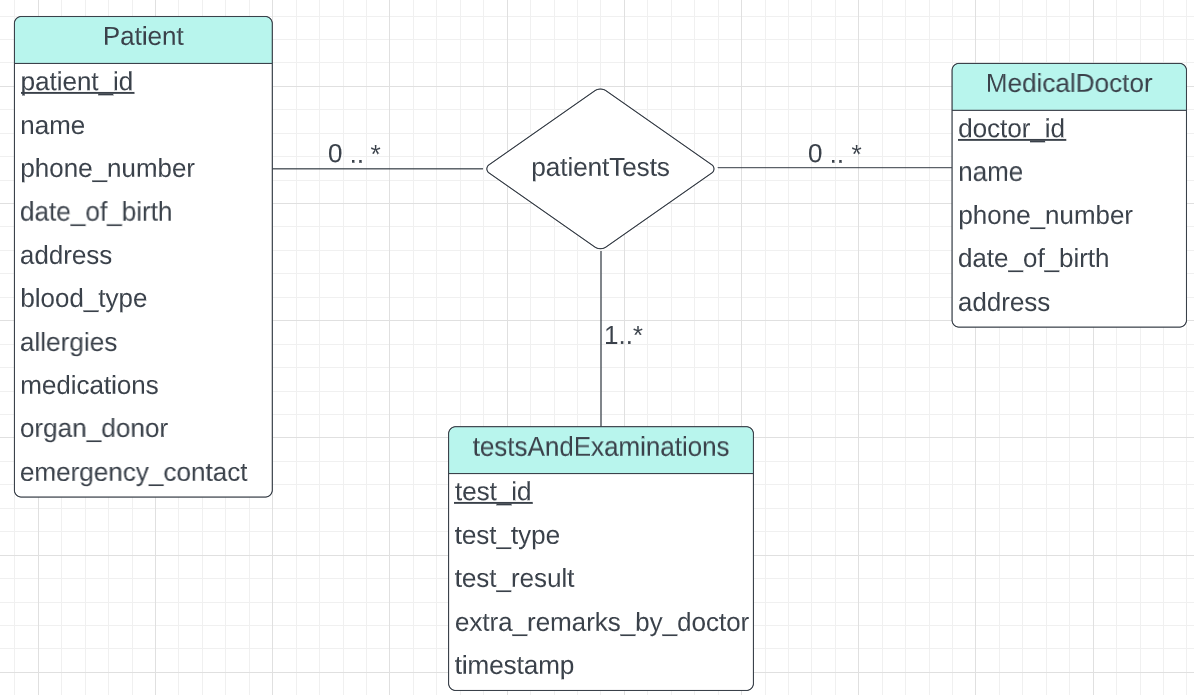Viewport: 1194px width, 695px height.
Task: Select the doctor_id attribute
Action: point(1011,129)
